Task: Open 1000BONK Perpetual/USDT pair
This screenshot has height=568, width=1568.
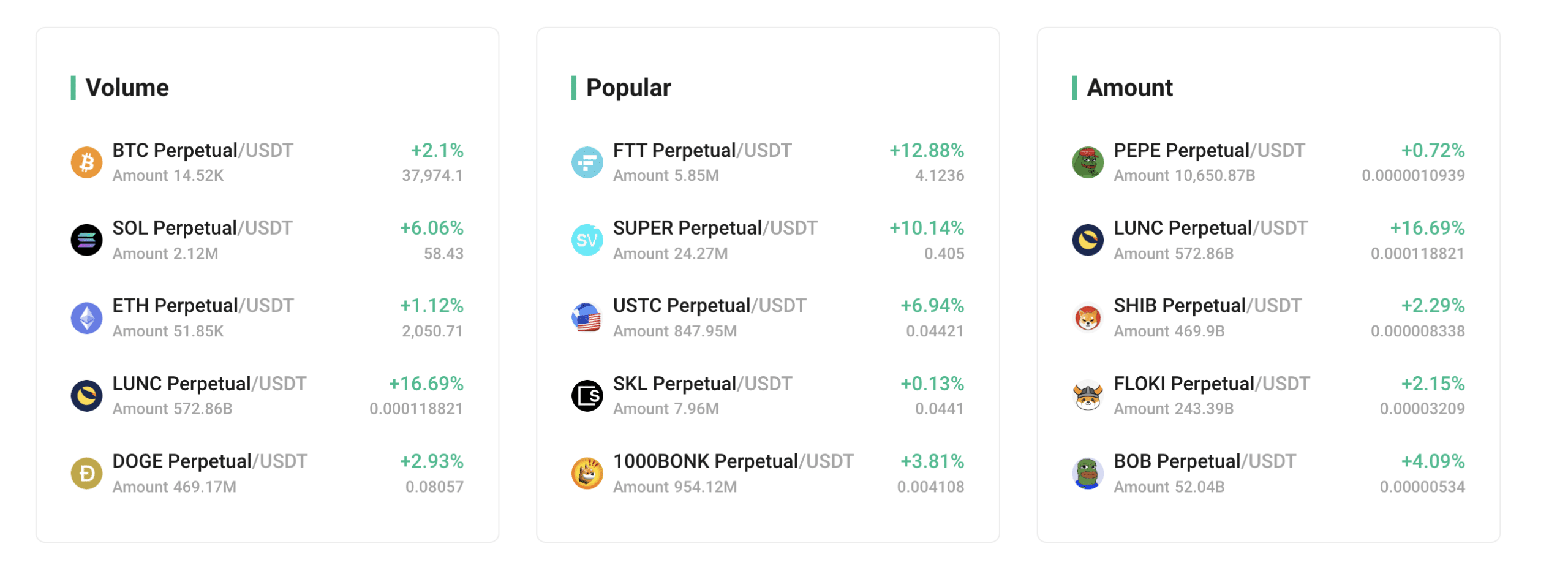Action: click(x=767, y=474)
